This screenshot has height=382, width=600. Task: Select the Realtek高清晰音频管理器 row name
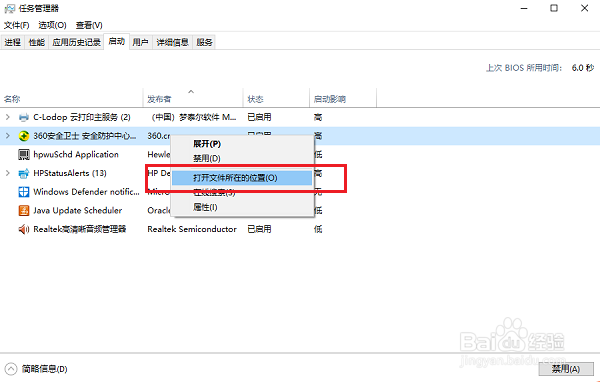pyautogui.click(x=80, y=229)
